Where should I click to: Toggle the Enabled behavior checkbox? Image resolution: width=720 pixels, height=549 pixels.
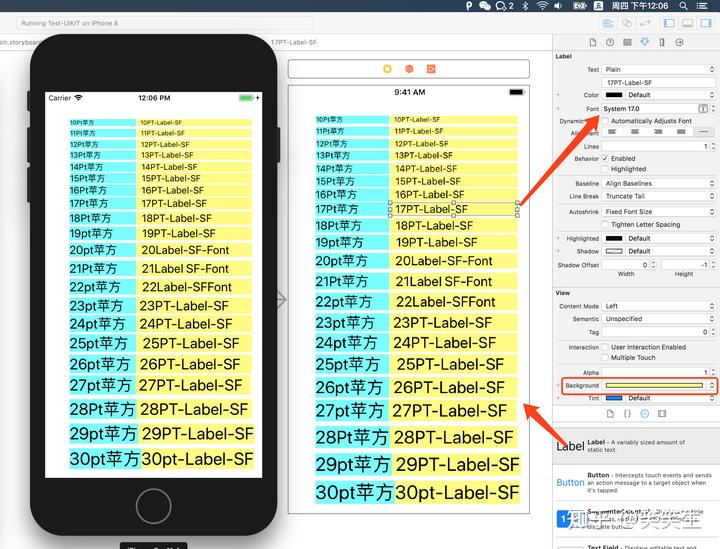pos(605,158)
